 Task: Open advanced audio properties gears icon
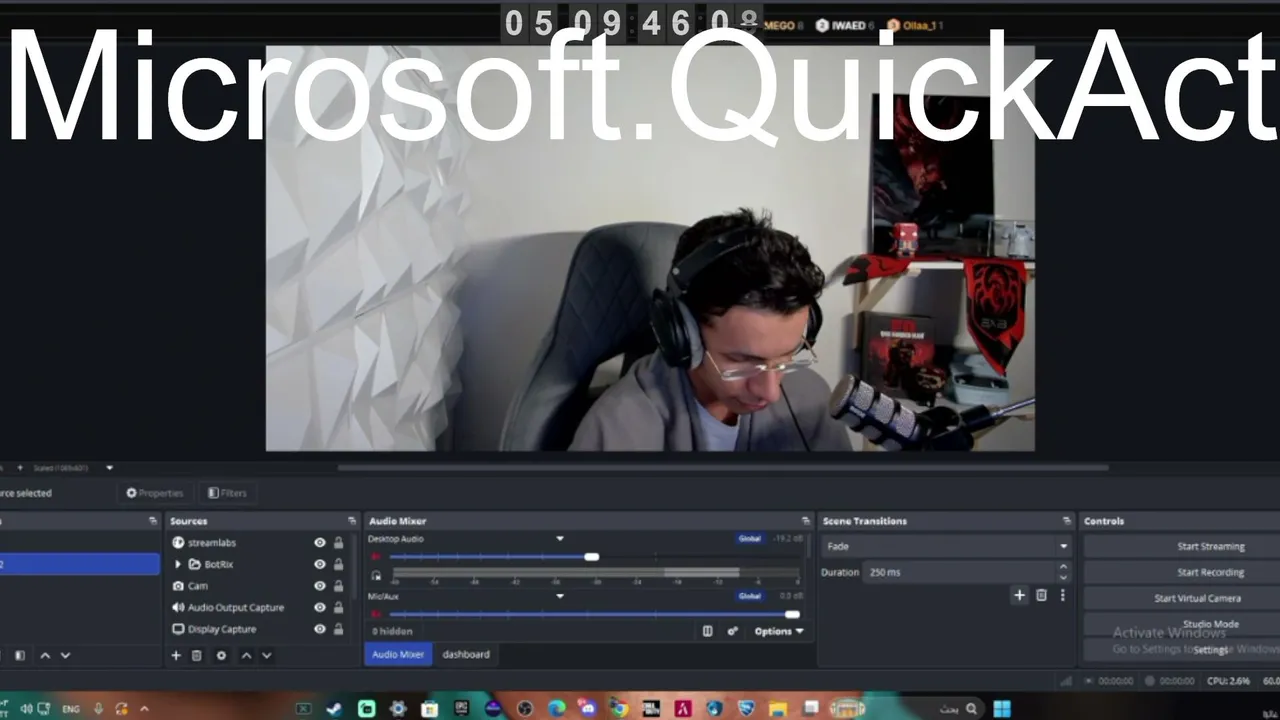pos(733,631)
